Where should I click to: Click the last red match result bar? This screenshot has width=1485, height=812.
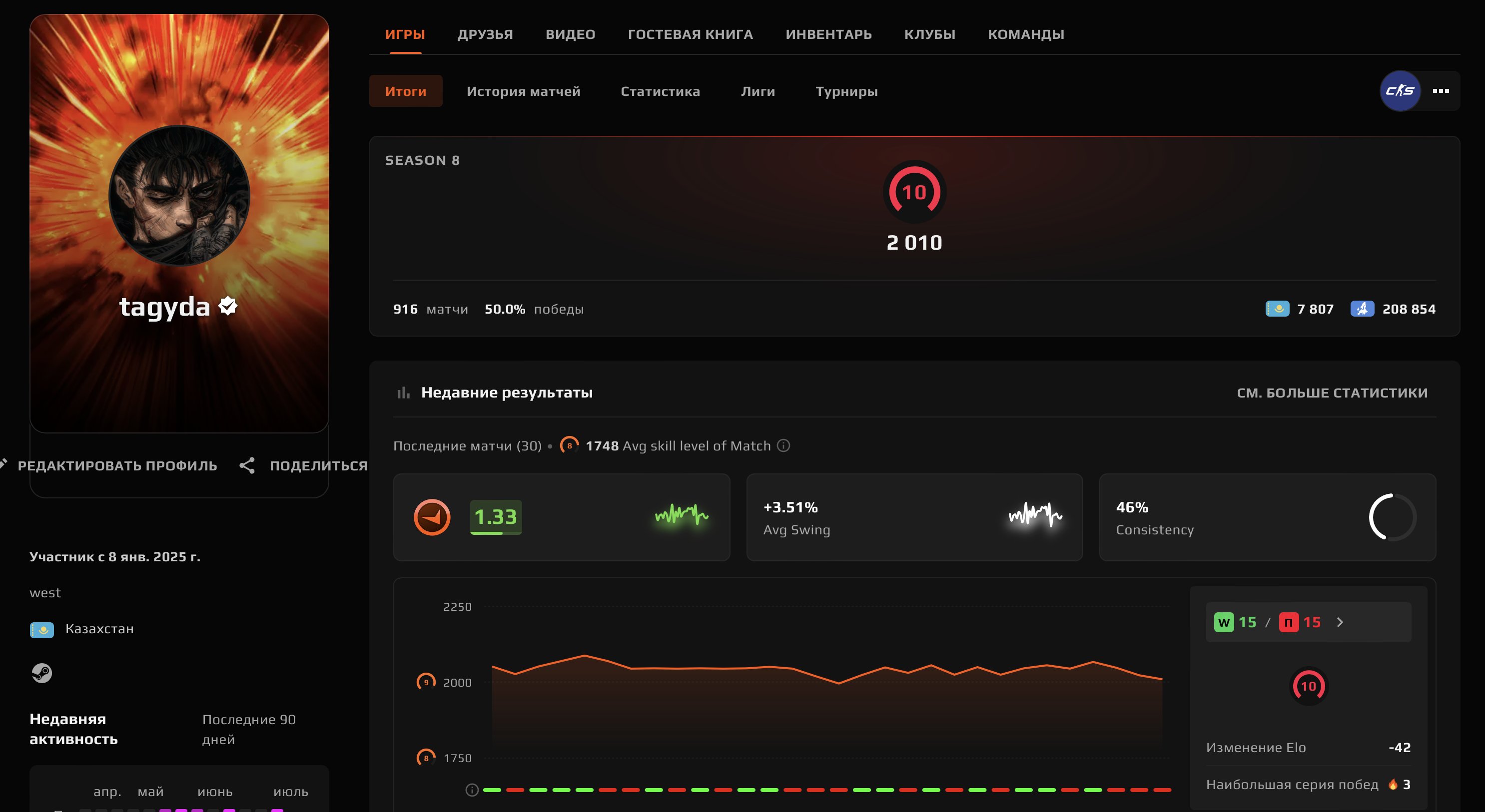tap(1162, 790)
